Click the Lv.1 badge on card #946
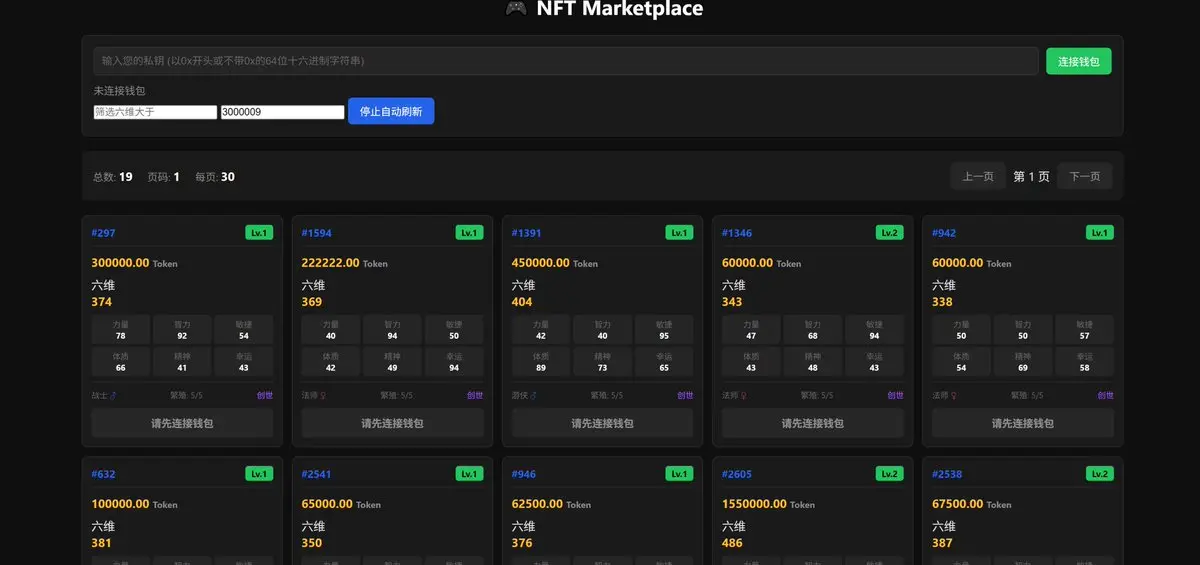 [x=679, y=474]
